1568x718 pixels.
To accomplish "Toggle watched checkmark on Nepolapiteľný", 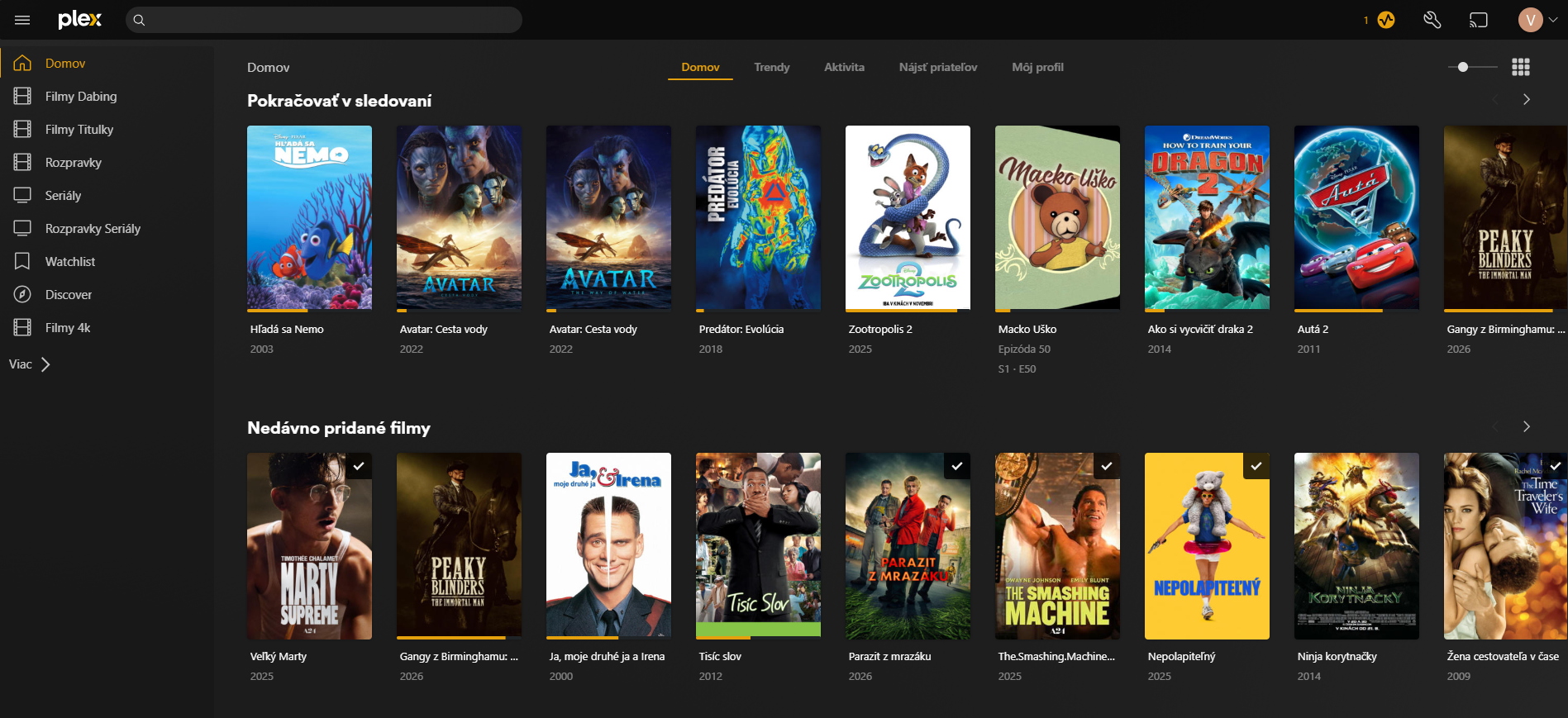I will tap(1256, 466).
